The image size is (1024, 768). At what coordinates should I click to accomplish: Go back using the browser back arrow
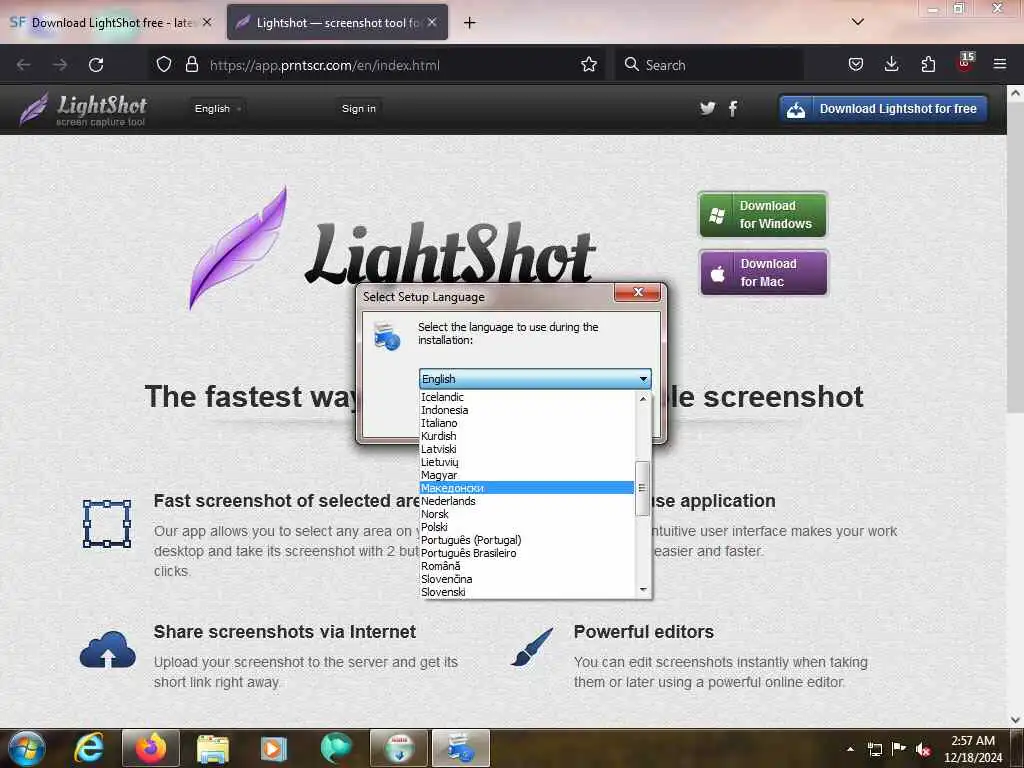[24, 65]
